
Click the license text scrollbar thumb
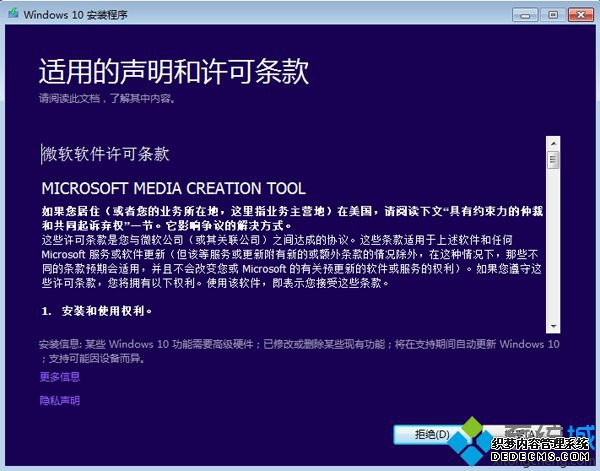coord(553,160)
